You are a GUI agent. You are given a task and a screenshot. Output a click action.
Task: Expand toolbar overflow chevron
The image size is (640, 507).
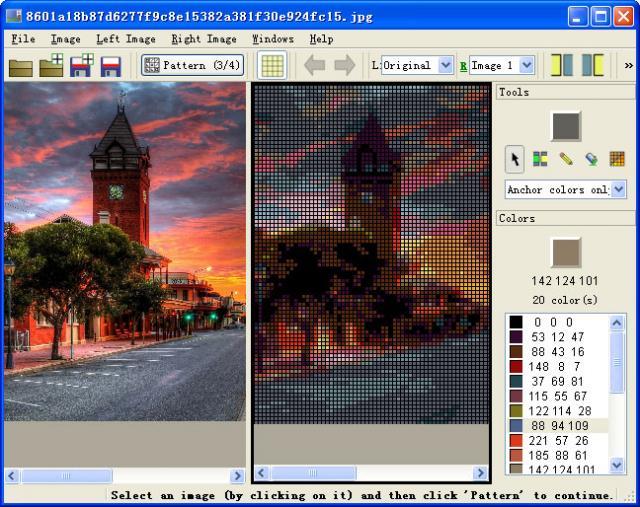click(x=629, y=66)
